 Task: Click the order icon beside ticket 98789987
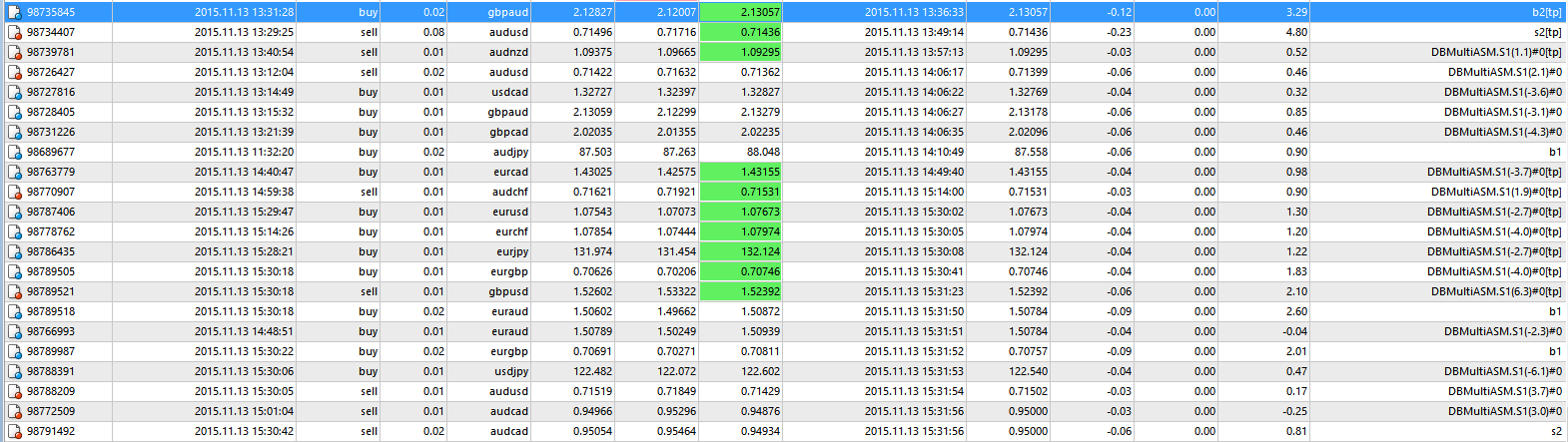[15, 351]
